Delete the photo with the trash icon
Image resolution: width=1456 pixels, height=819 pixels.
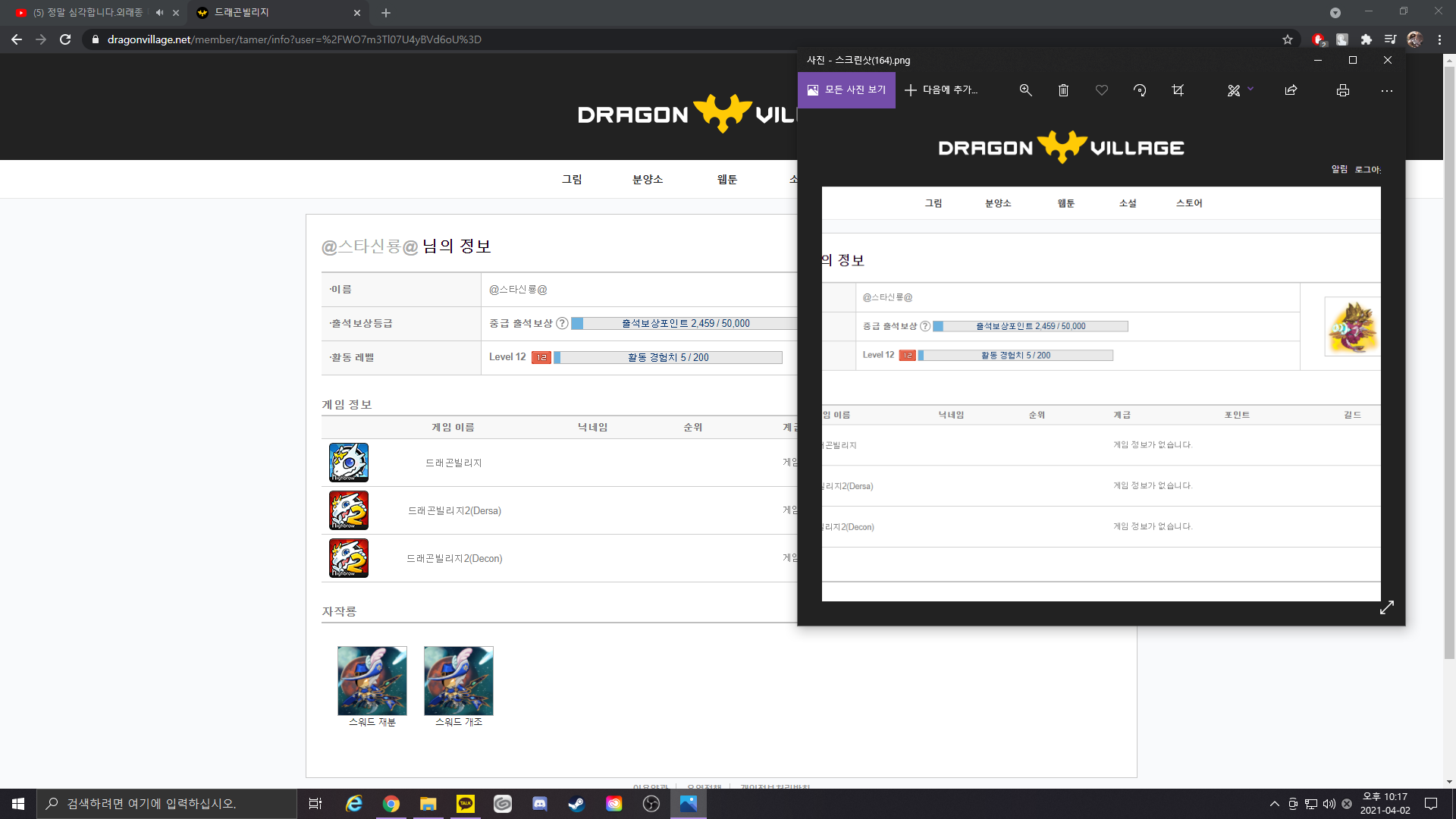coord(1063,90)
